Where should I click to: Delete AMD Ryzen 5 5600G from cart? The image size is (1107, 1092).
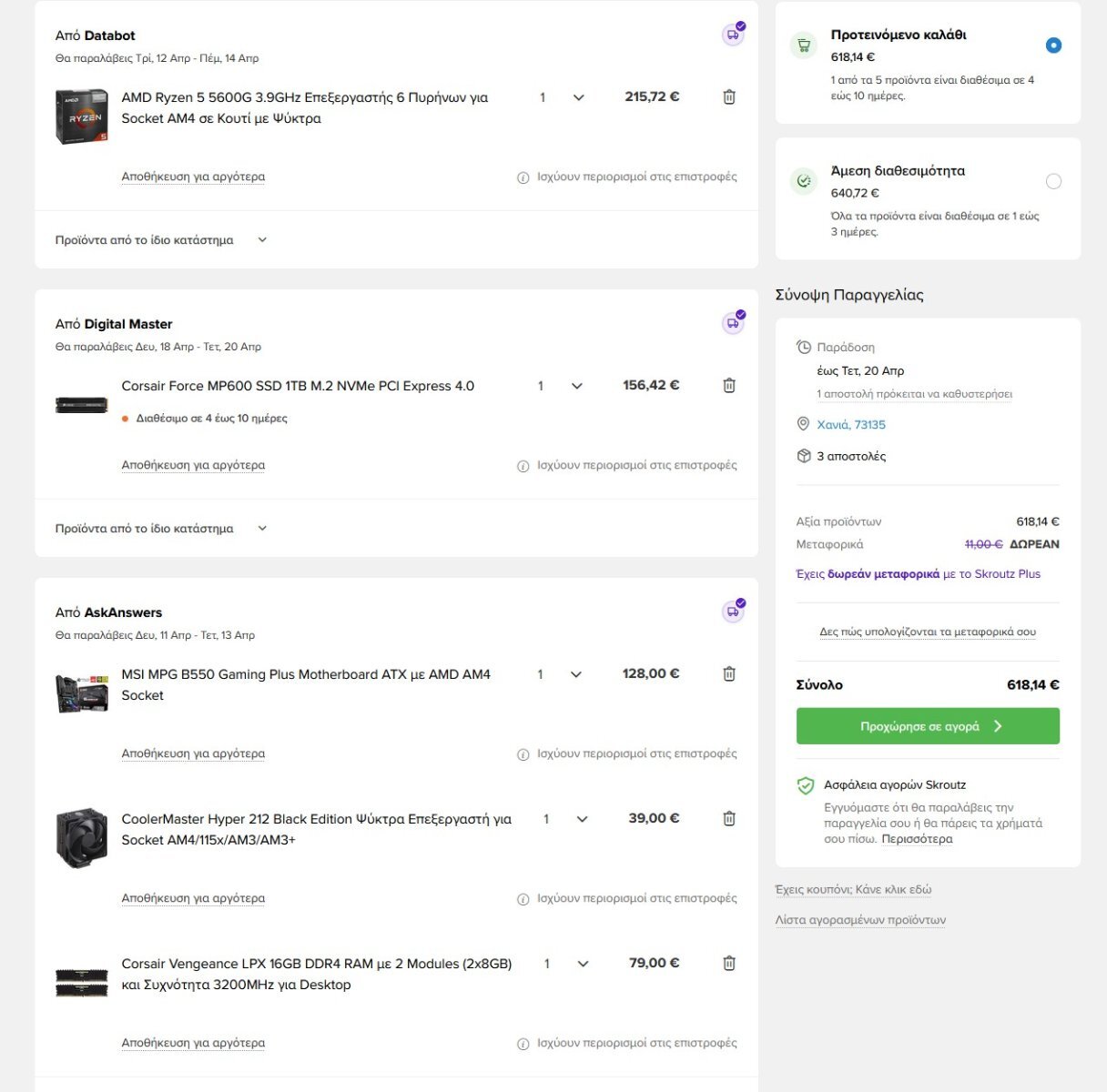point(729,96)
